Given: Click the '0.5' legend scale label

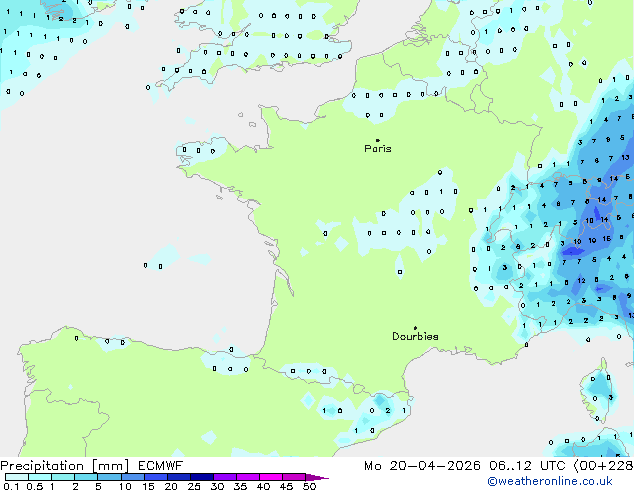Looking at the screenshot, I should 35,486.
